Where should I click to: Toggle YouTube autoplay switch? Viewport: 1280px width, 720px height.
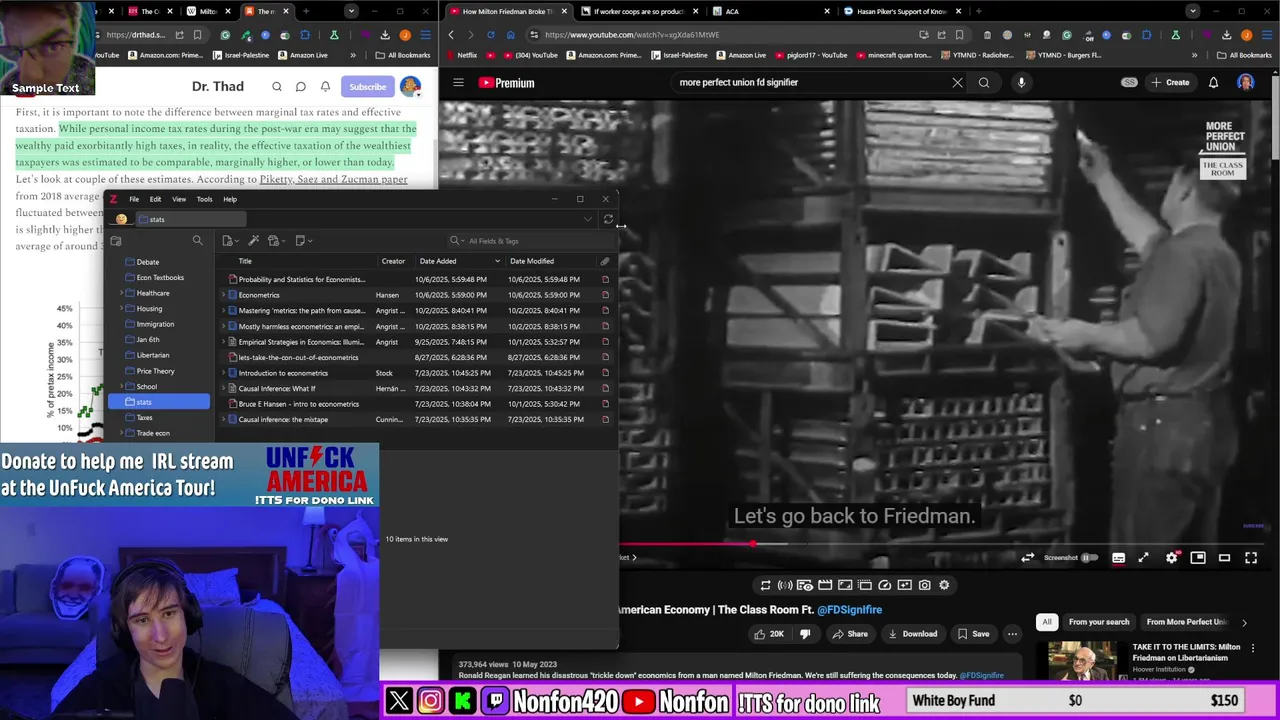1088,558
